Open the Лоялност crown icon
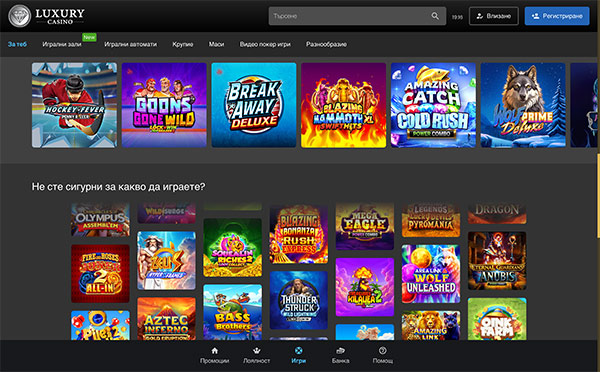 [256, 350]
